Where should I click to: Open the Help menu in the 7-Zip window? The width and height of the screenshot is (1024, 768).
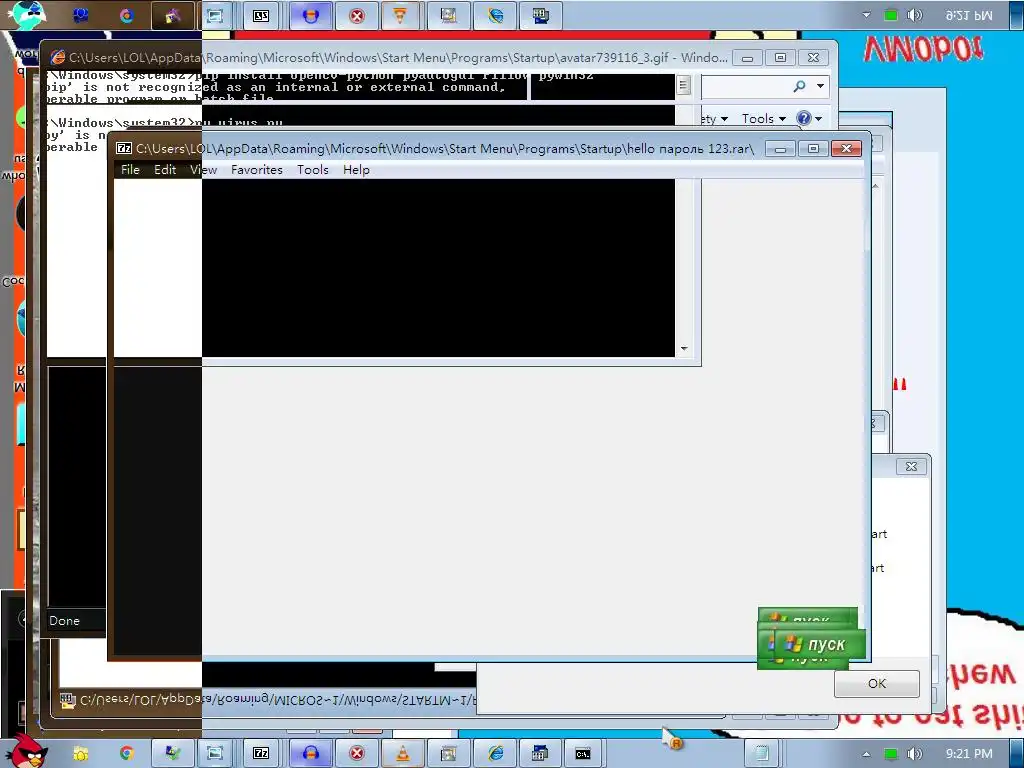pos(357,170)
